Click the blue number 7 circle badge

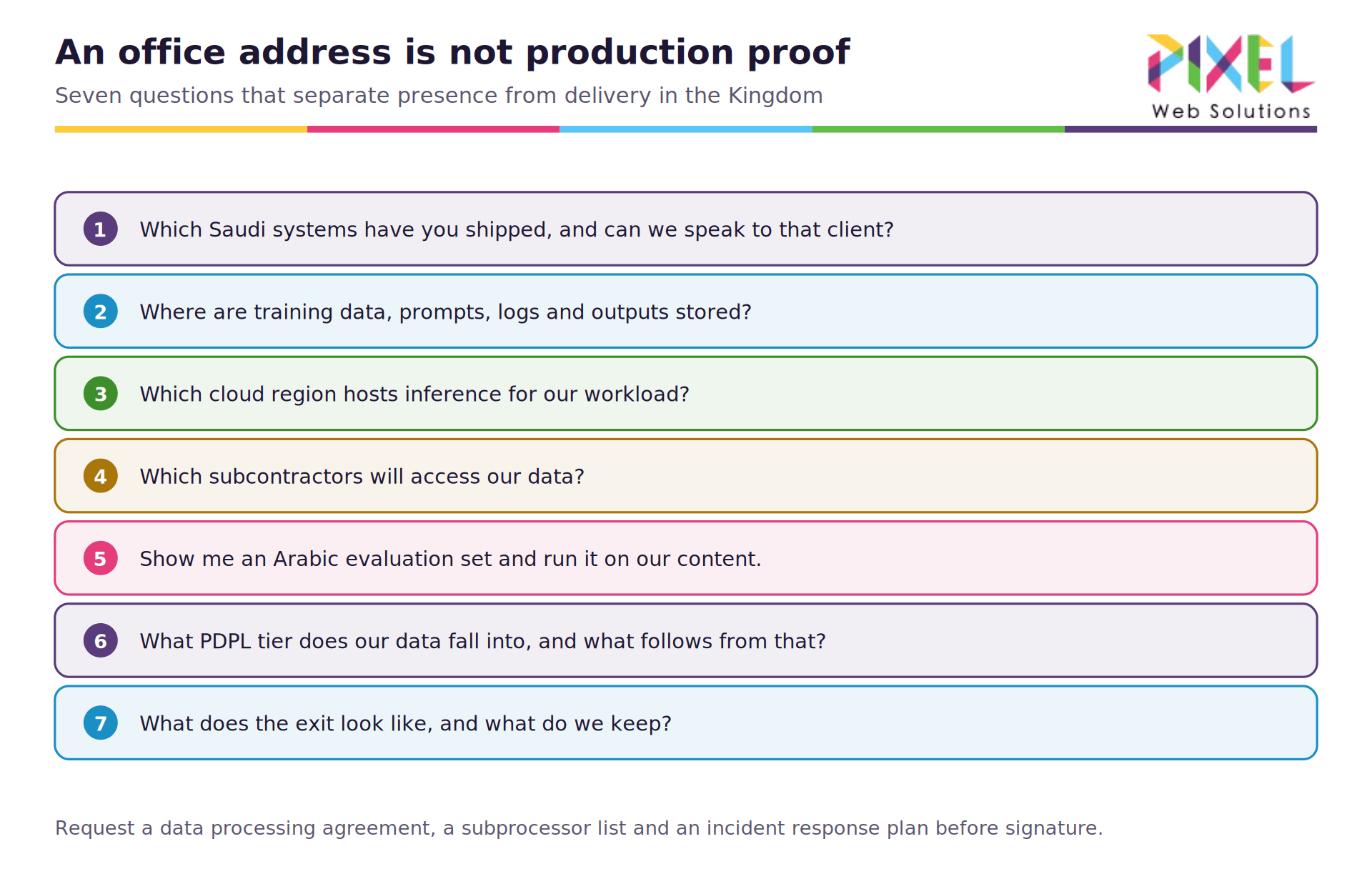101,722
